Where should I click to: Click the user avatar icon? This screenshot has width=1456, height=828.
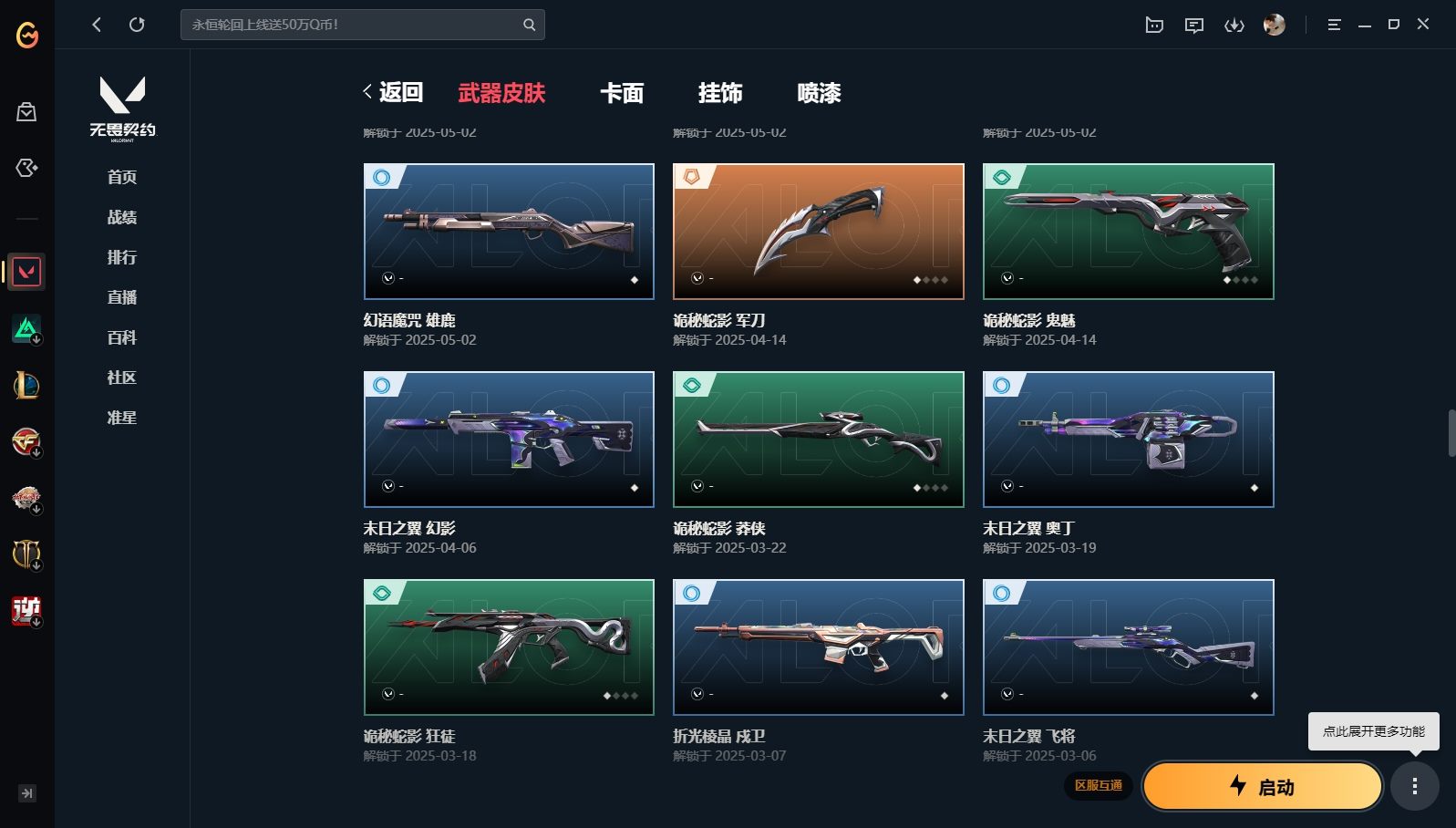point(1275,25)
